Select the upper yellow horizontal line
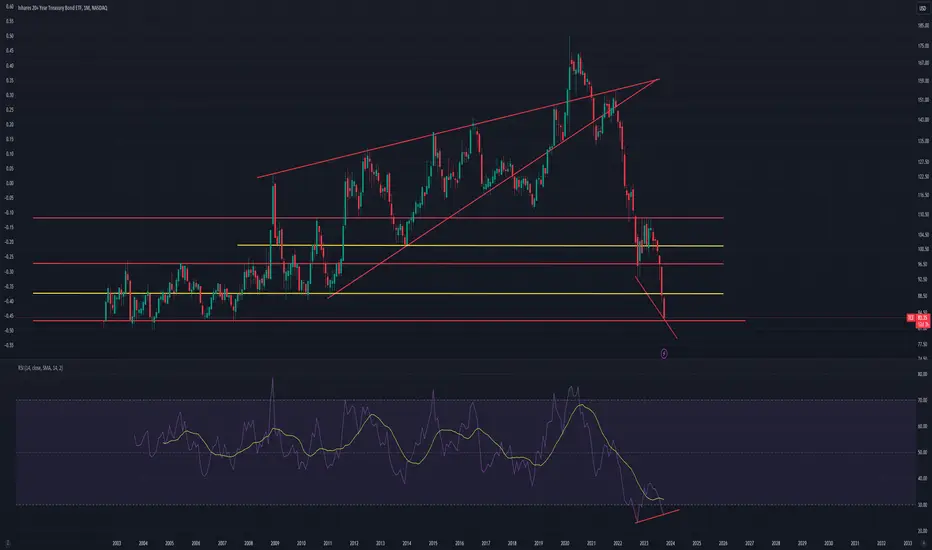 click(480, 246)
